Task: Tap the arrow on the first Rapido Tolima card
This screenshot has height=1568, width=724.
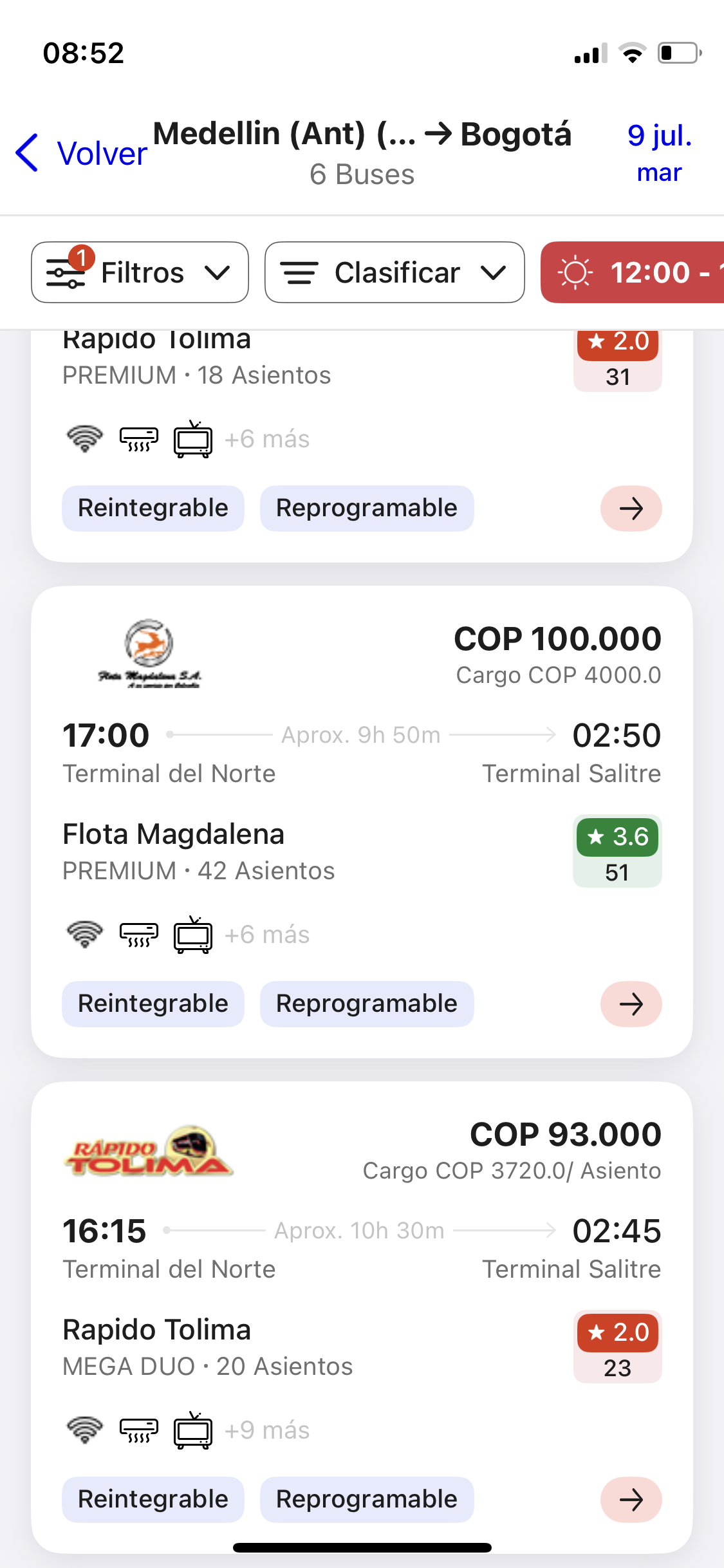Action: (x=631, y=509)
